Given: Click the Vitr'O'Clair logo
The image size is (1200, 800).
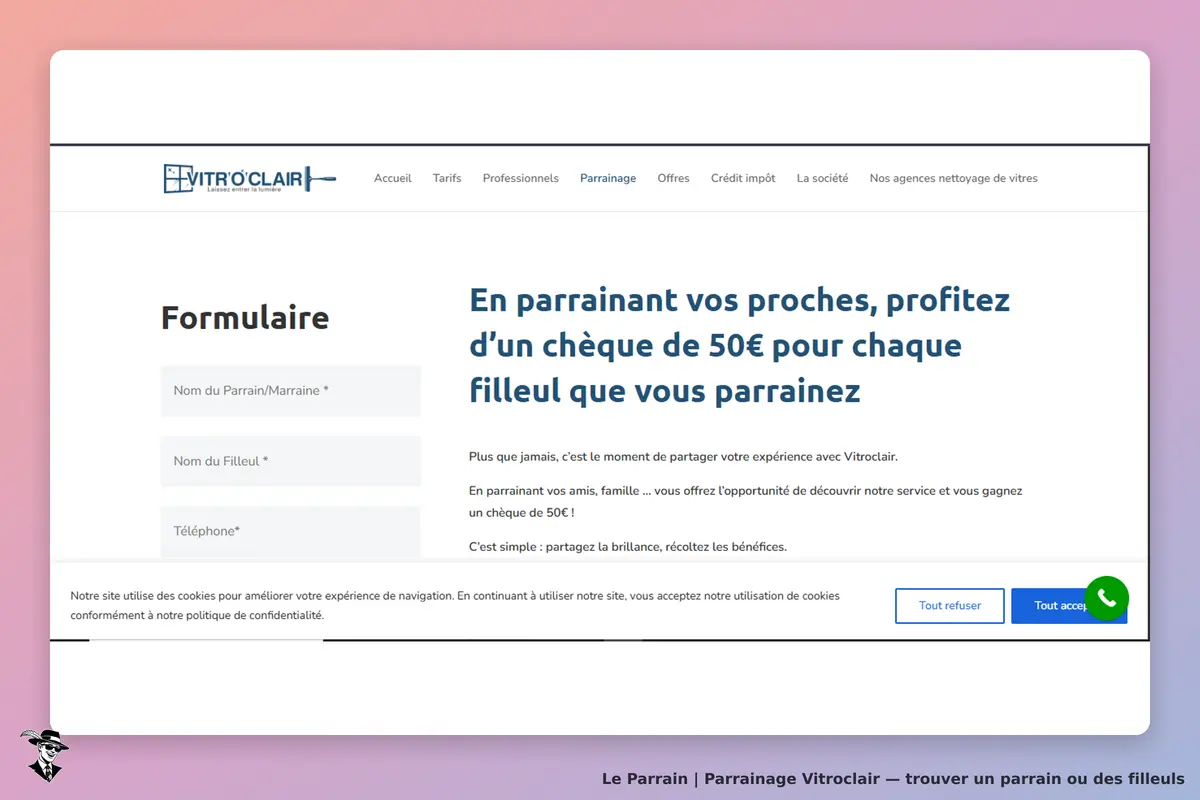Looking at the screenshot, I should 249,178.
